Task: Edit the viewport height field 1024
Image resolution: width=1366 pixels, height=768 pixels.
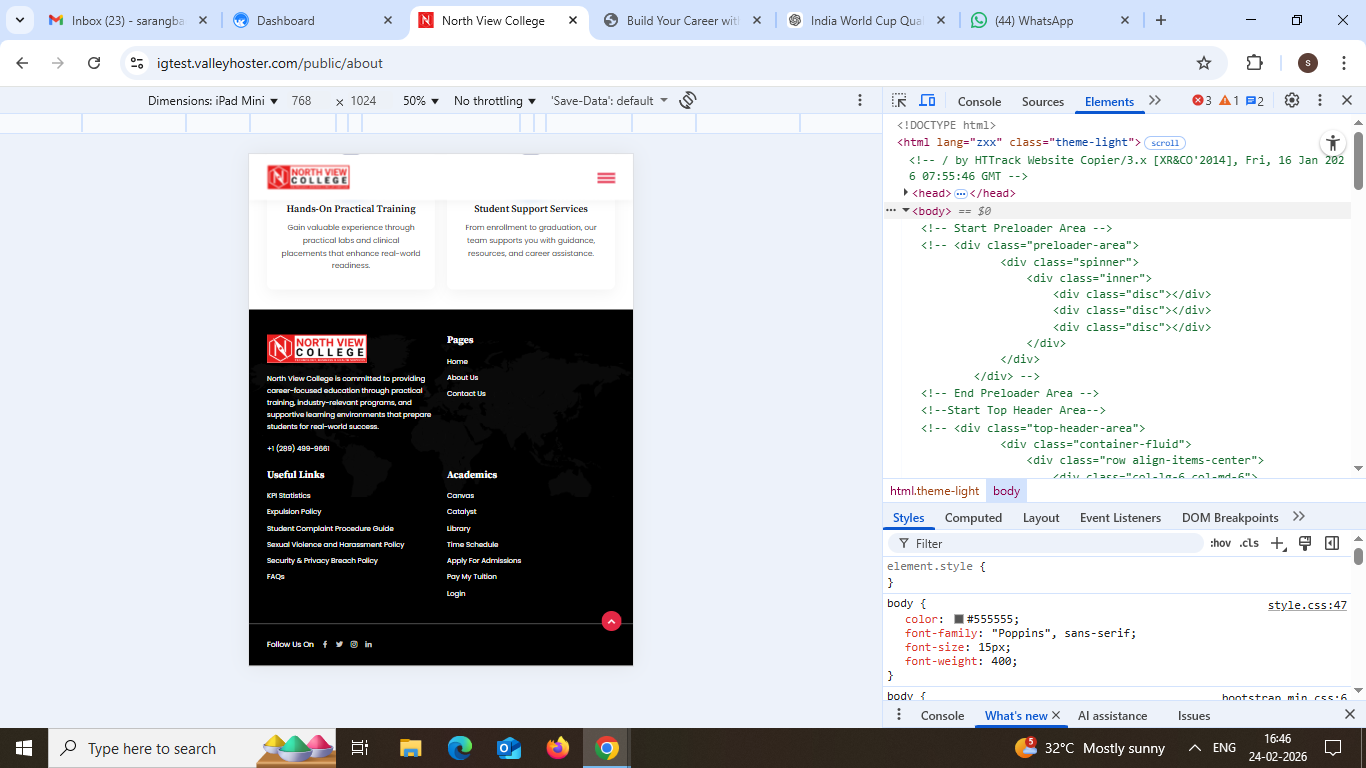Action: coord(366,101)
